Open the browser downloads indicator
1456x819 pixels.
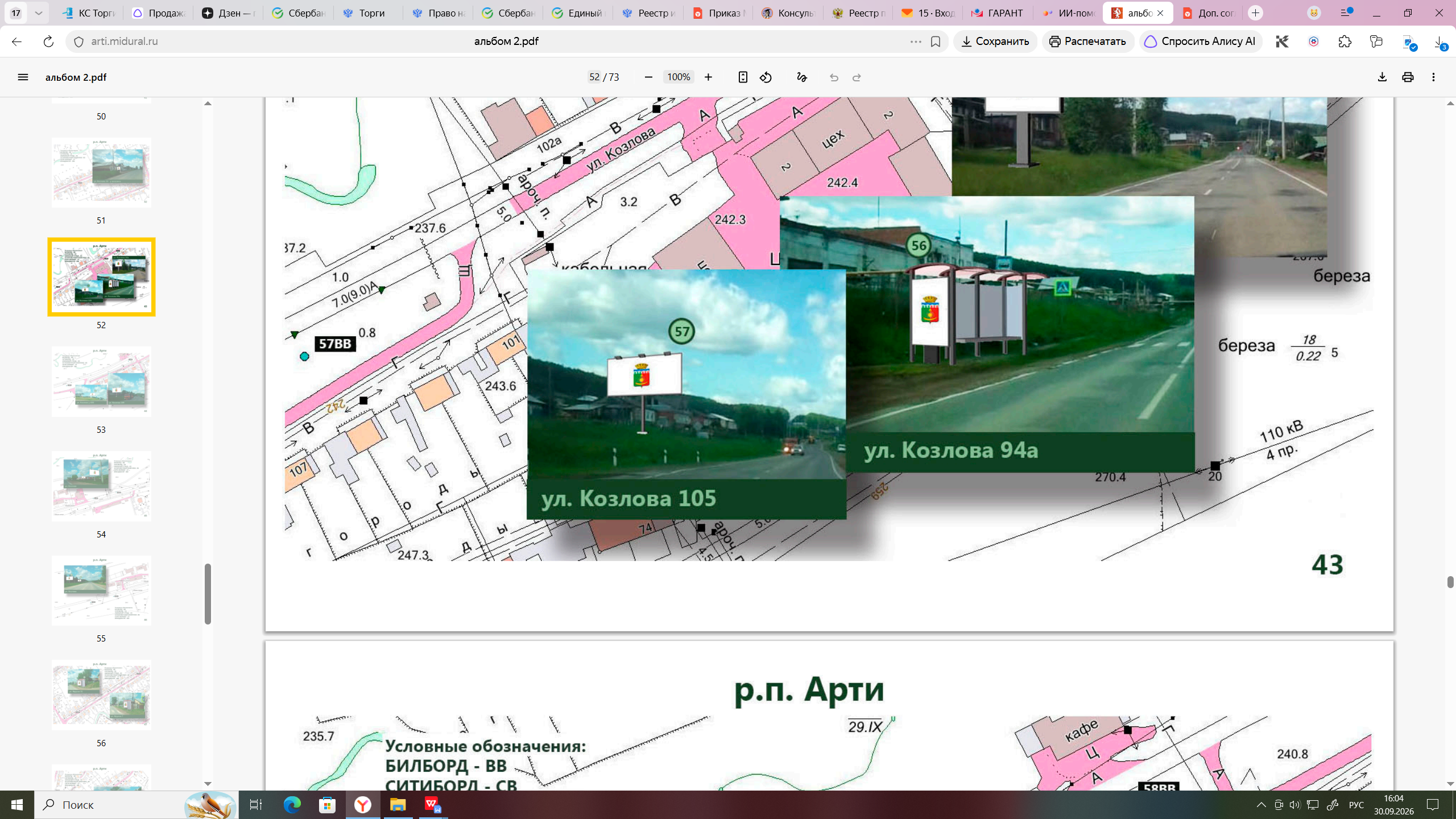coord(1439,43)
